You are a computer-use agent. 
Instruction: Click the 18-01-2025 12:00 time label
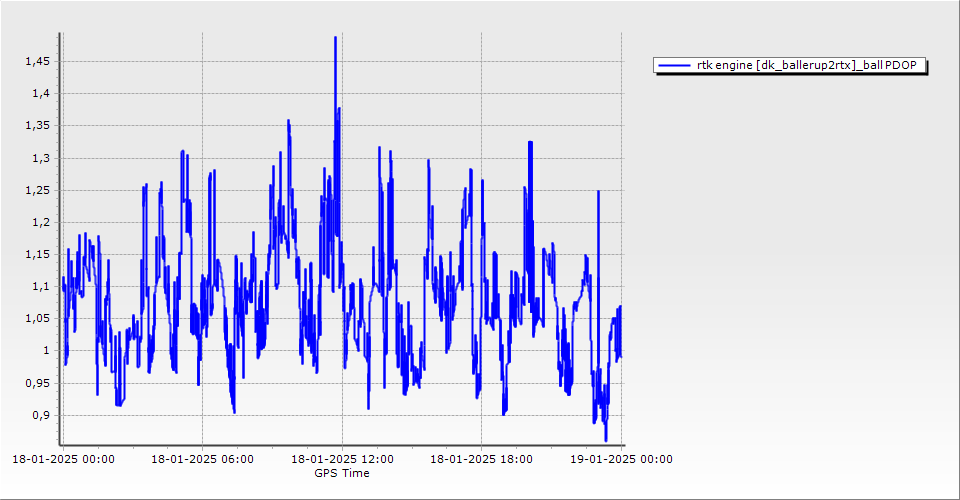click(x=341, y=459)
